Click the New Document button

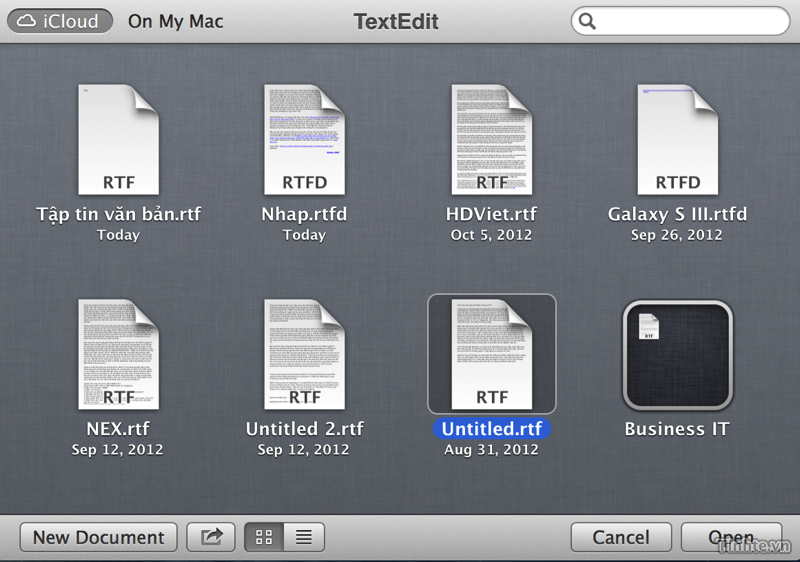coord(98,538)
